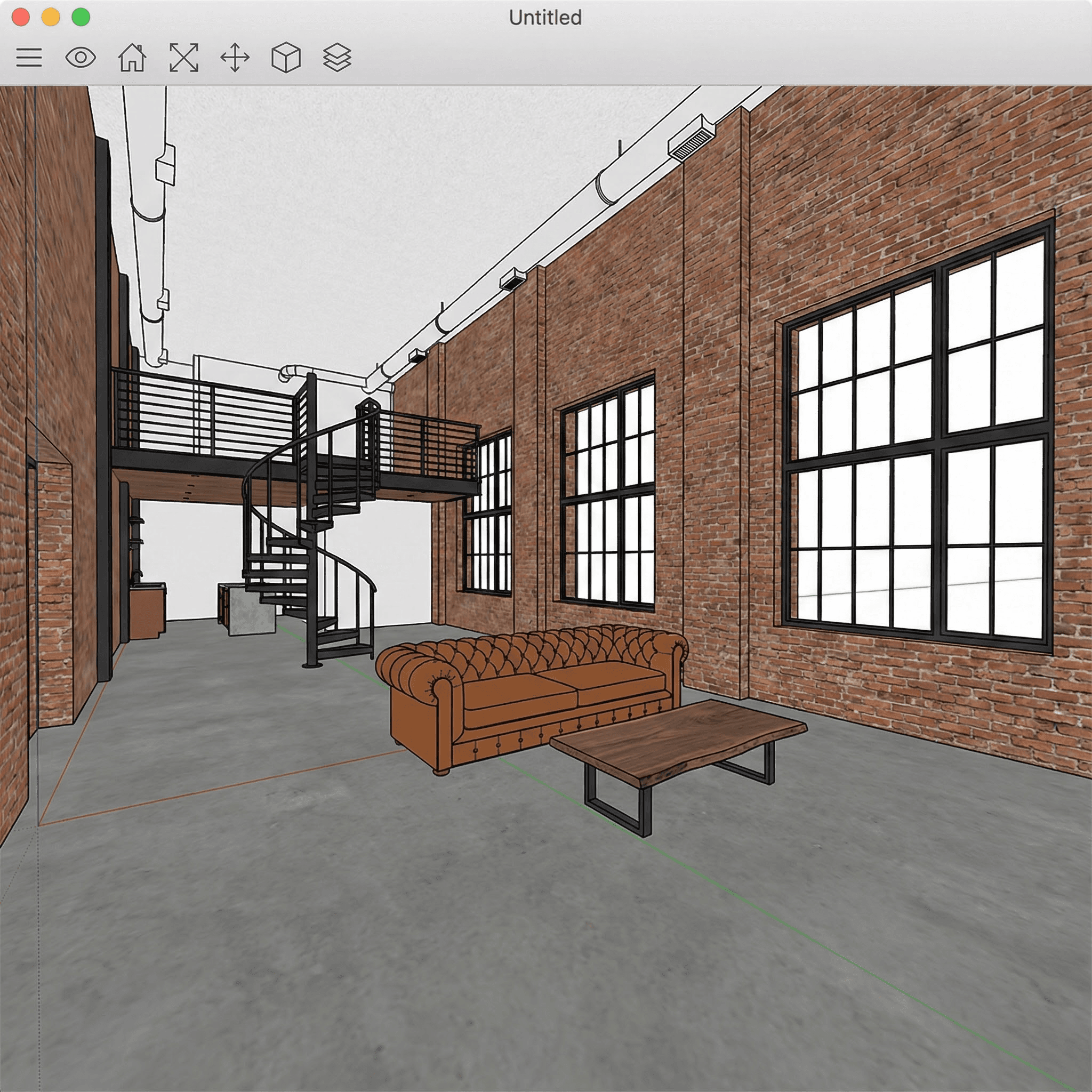Click the Untitled window title
This screenshot has width=1092, height=1092.
(545, 18)
